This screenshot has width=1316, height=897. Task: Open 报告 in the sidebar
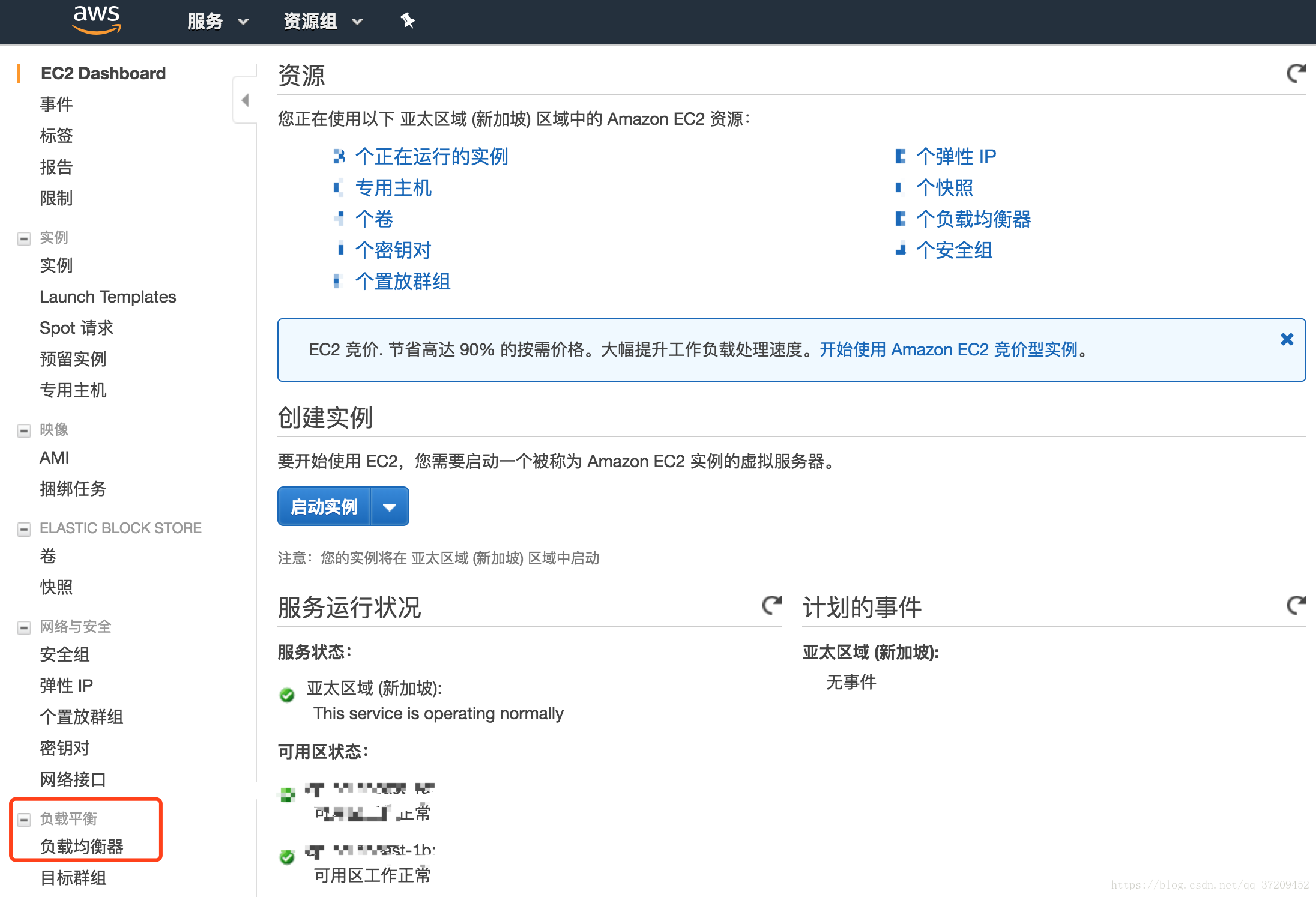(x=56, y=167)
